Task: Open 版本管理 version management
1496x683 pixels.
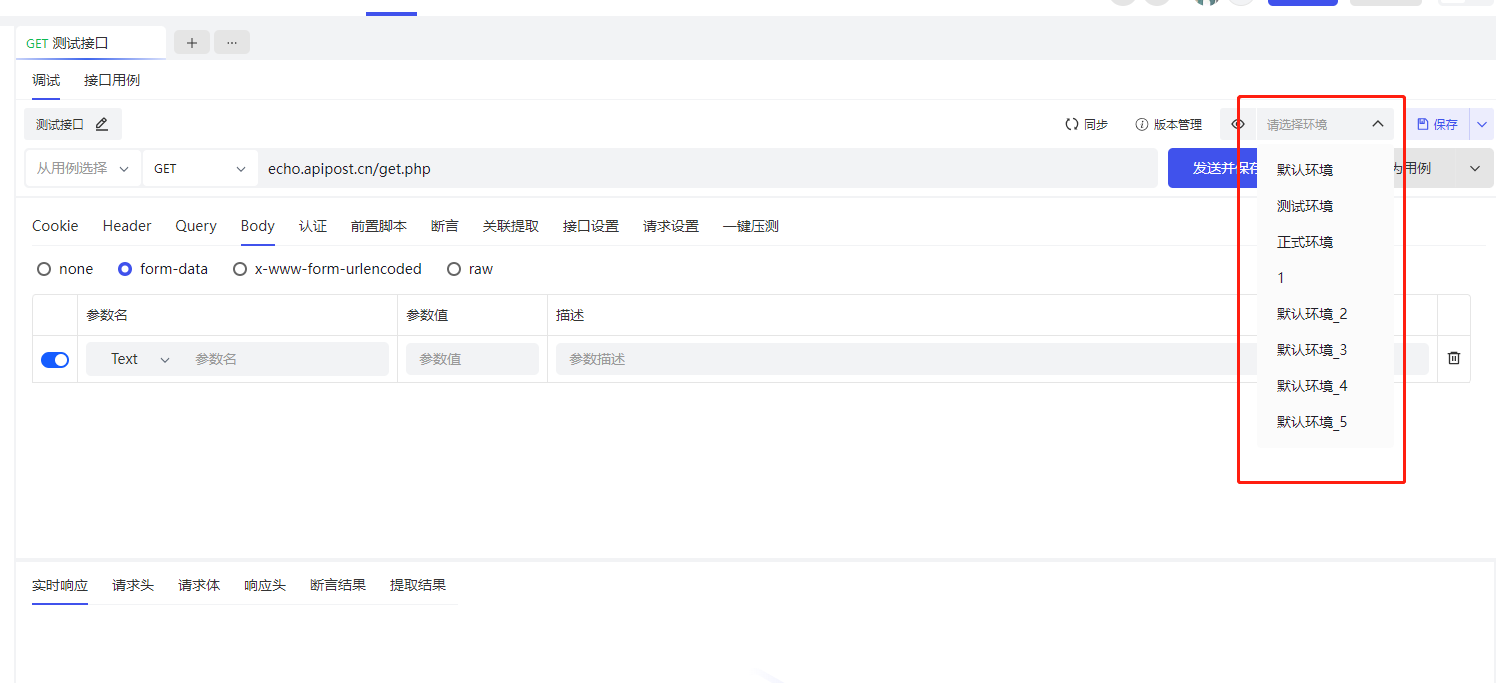Action: [1168, 125]
